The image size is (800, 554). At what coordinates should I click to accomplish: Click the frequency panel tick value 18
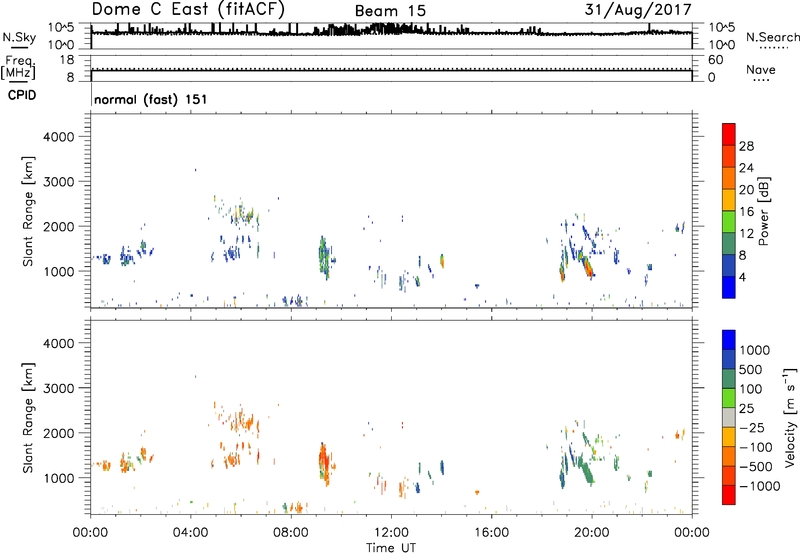pyautogui.click(x=67, y=60)
